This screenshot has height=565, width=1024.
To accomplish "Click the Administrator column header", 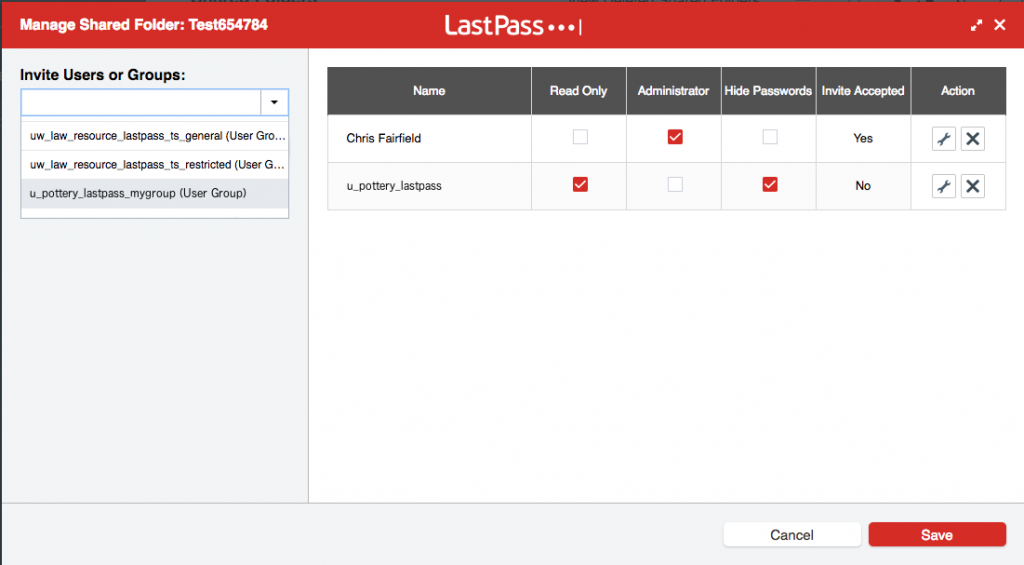I will 673,91.
